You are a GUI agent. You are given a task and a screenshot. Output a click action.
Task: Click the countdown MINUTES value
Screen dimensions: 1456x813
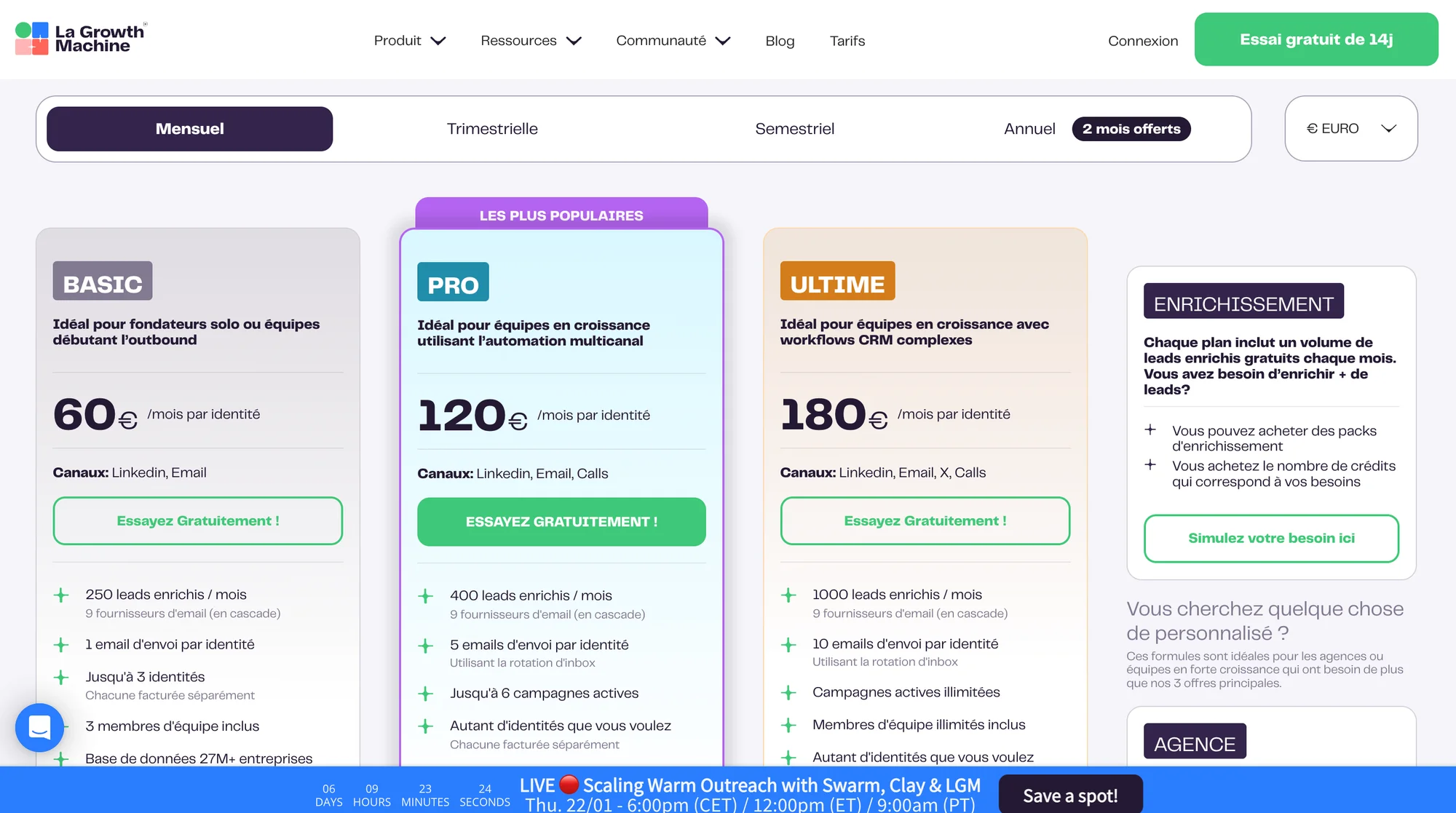(425, 789)
